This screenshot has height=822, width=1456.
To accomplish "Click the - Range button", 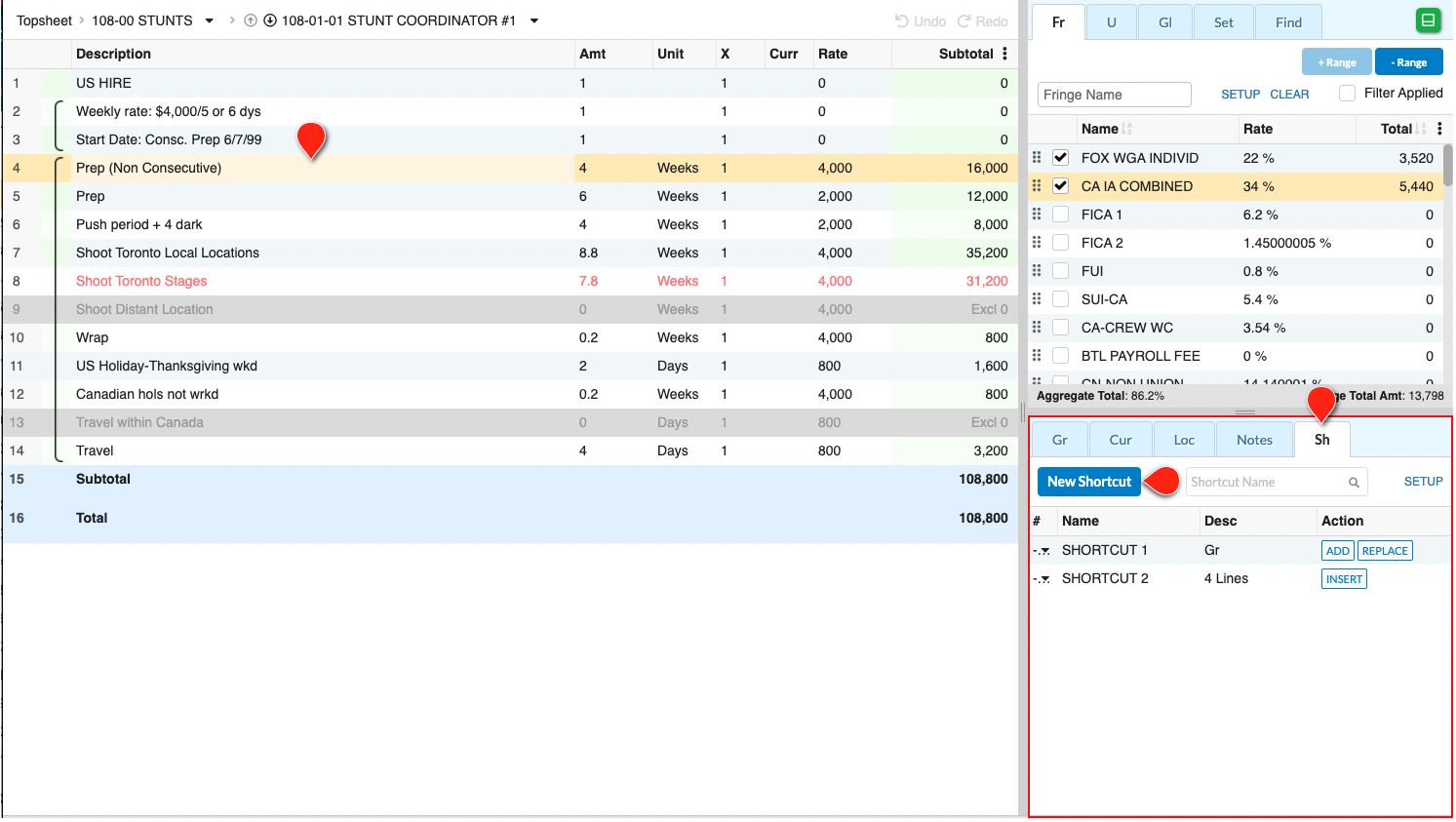I will [1409, 61].
